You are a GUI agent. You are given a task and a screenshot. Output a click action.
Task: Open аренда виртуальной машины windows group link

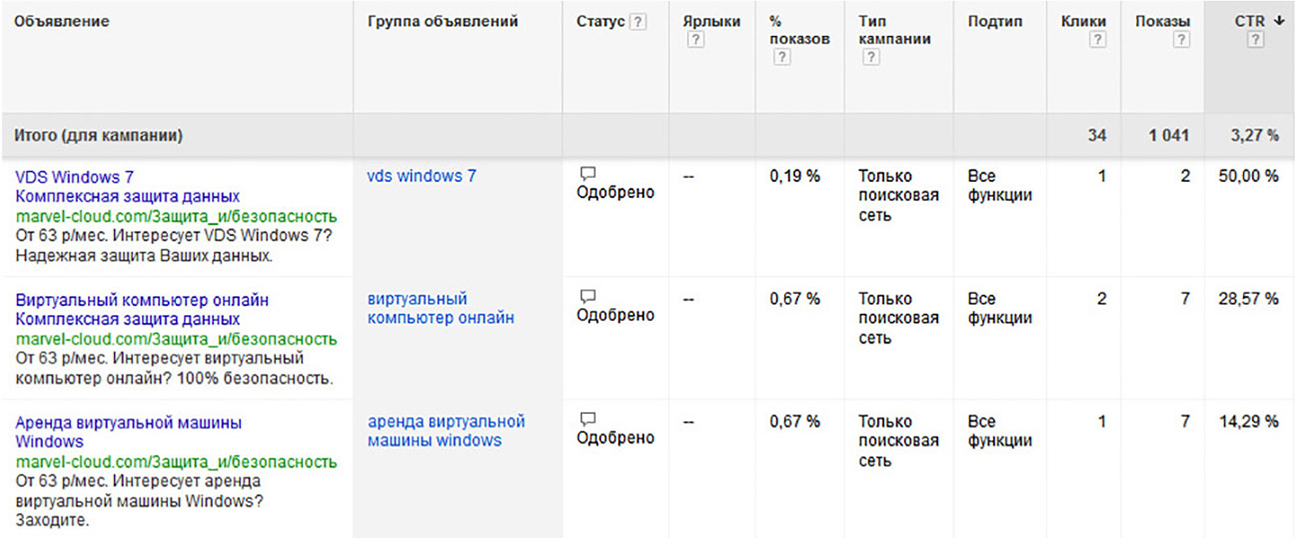pos(446,431)
